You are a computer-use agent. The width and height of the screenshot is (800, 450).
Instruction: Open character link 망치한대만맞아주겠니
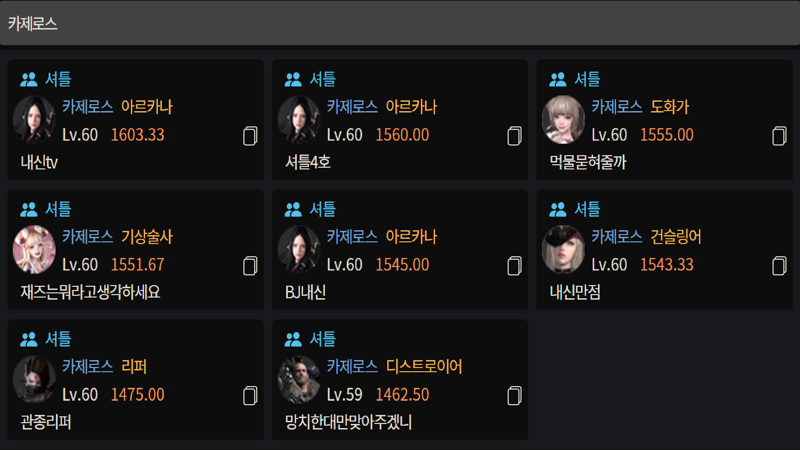348,422
